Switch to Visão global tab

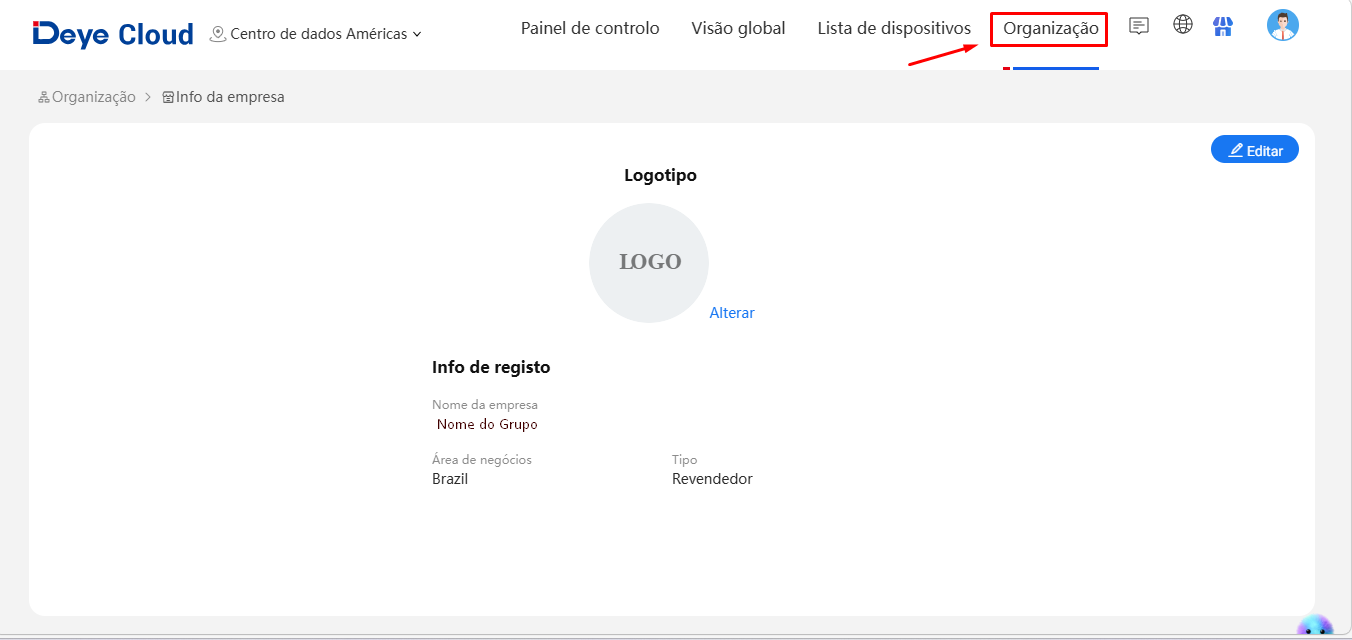pos(738,29)
